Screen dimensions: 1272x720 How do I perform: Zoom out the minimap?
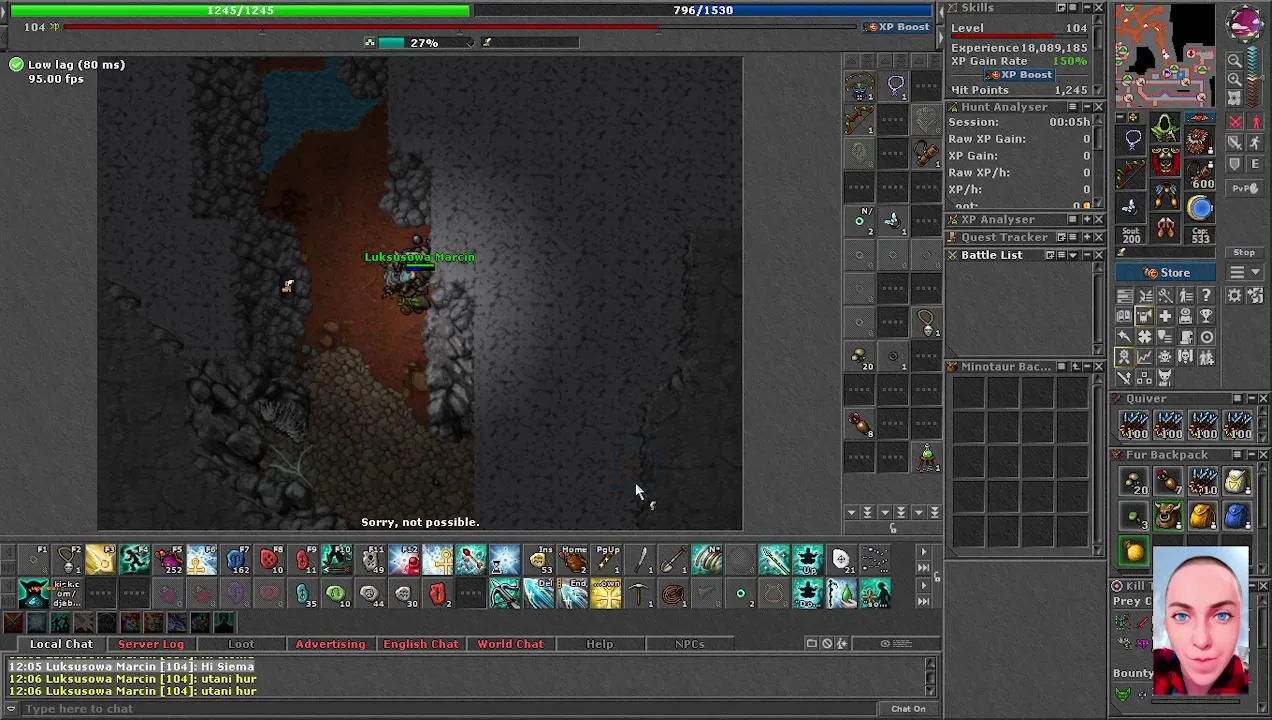[1235, 61]
